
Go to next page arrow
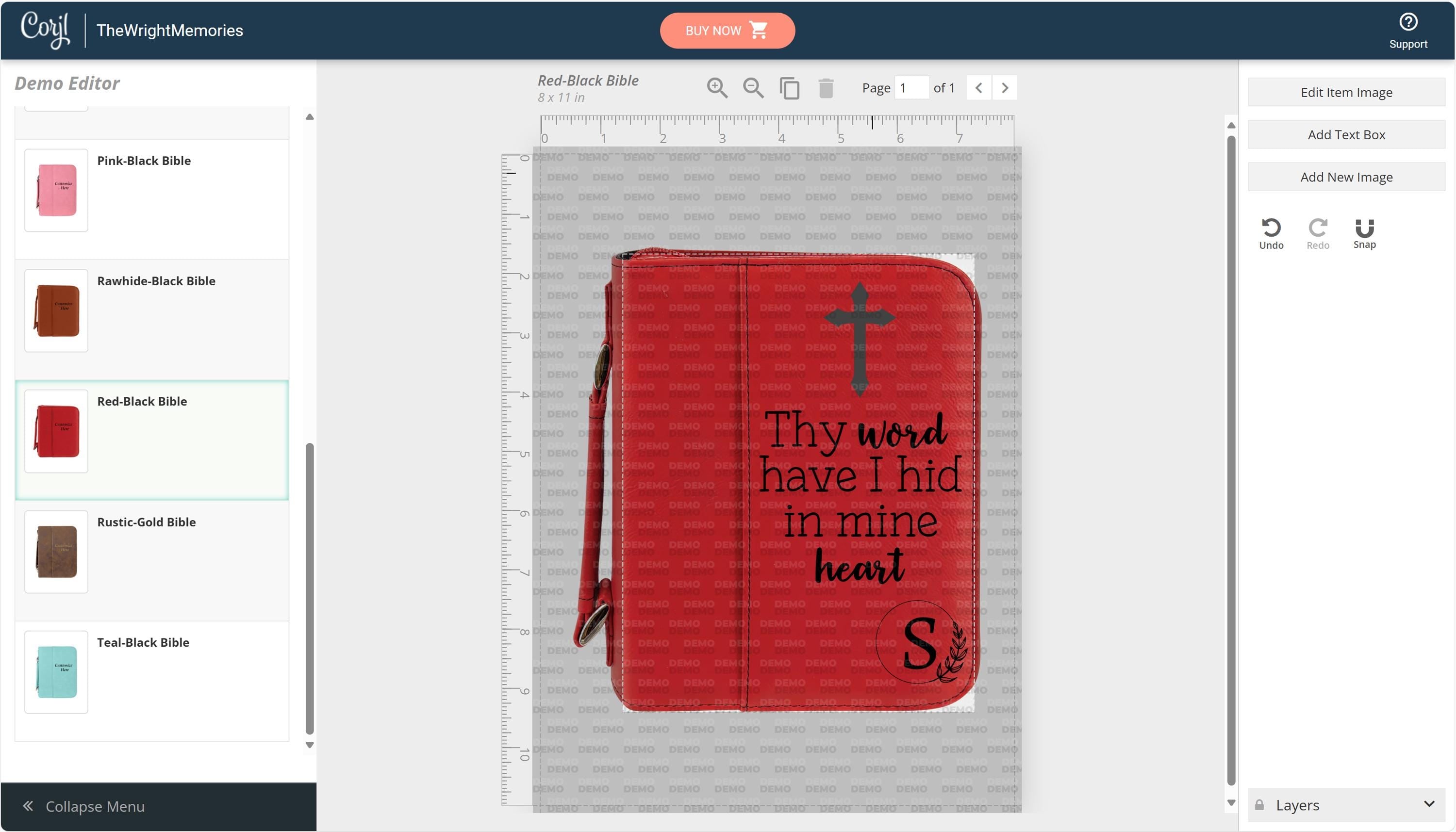[1004, 88]
